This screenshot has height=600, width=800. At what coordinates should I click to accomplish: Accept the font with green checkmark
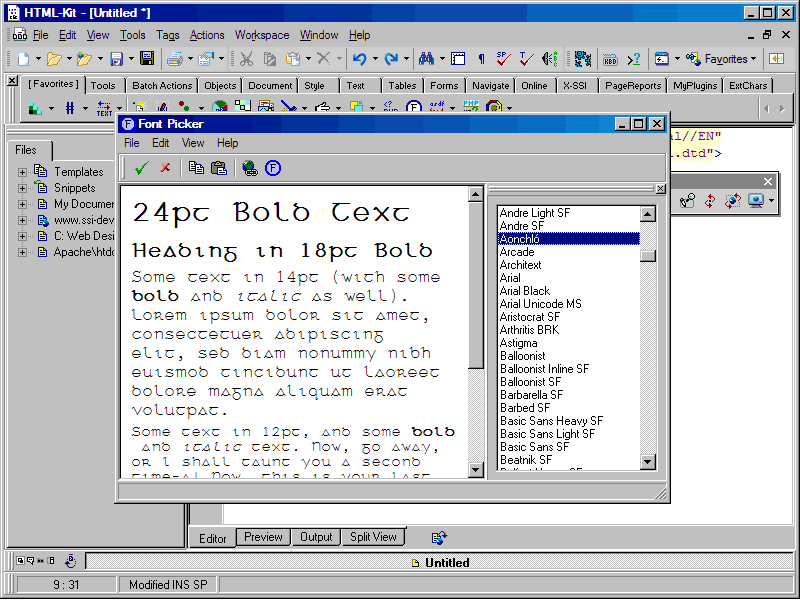(x=141, y=168)
